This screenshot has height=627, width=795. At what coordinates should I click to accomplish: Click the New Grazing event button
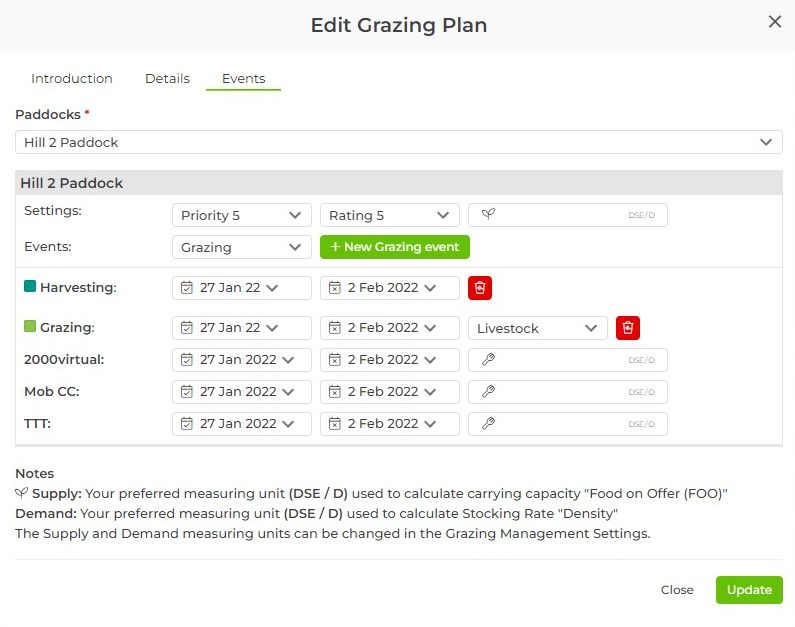(394, 247)
